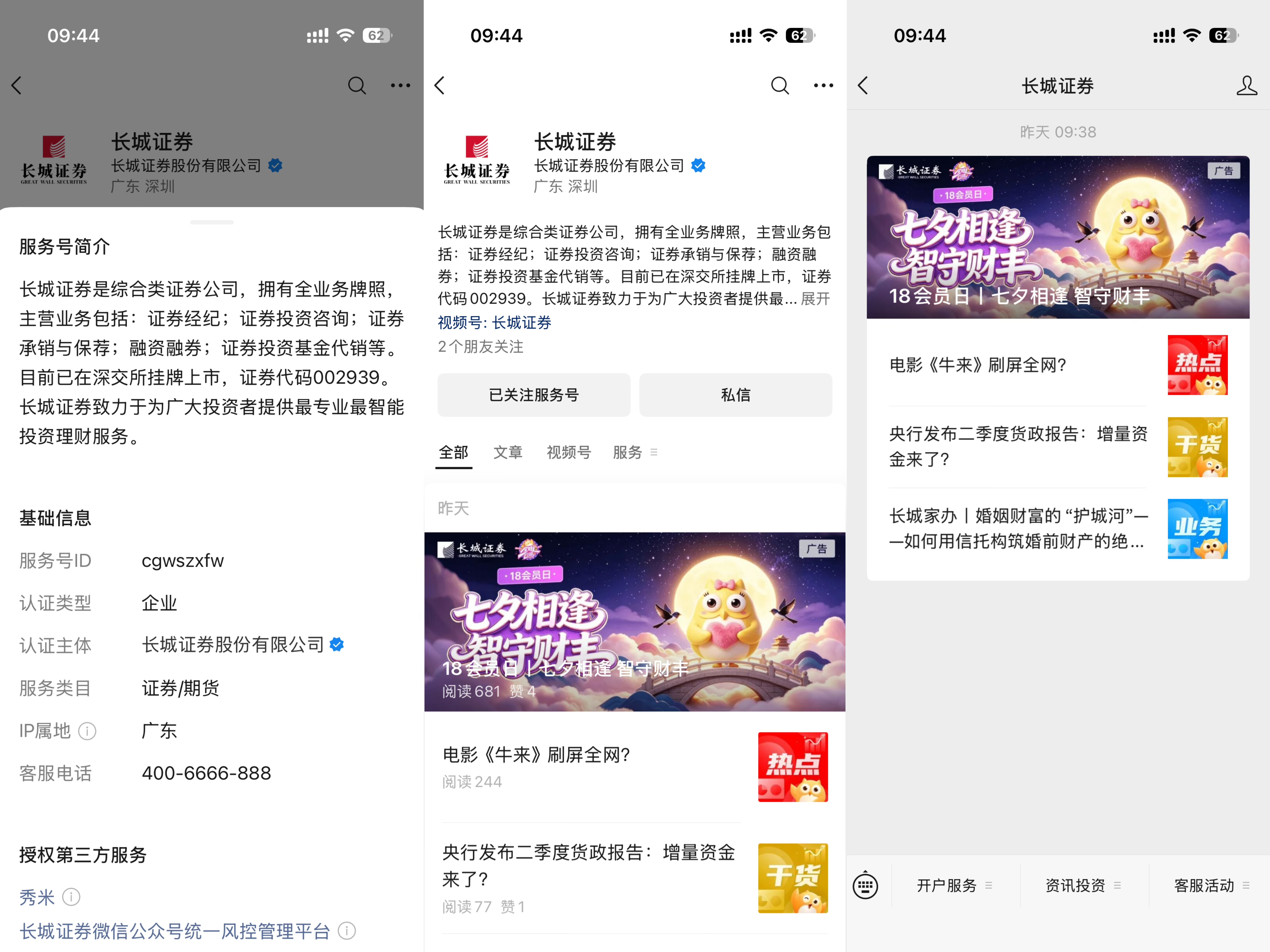Viewport: 1270px width, 952px height.
Task: Tap the 热点 thumbnail in the chat message
Action: coord(1198,365)
